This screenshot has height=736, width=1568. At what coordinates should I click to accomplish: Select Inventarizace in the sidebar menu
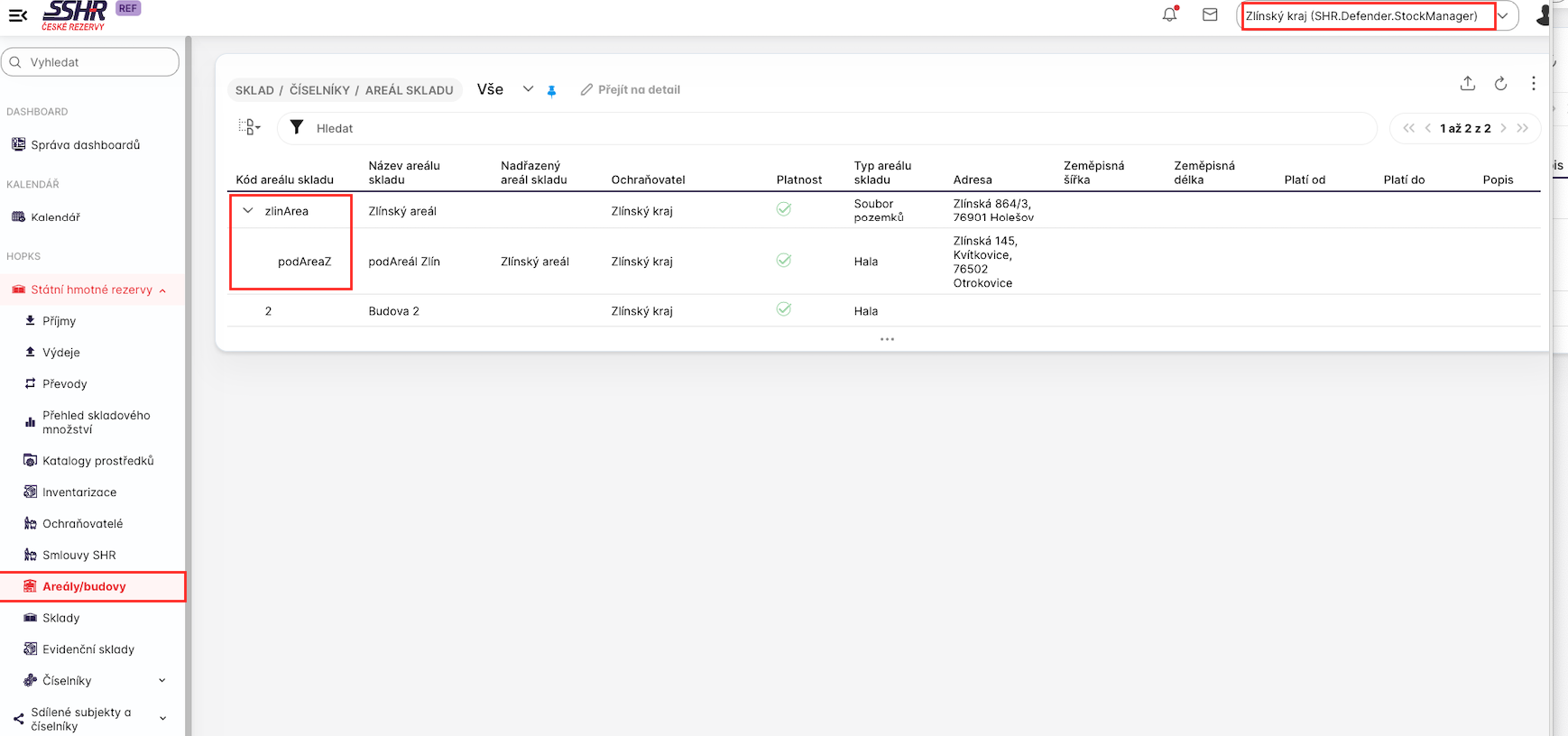79,492
